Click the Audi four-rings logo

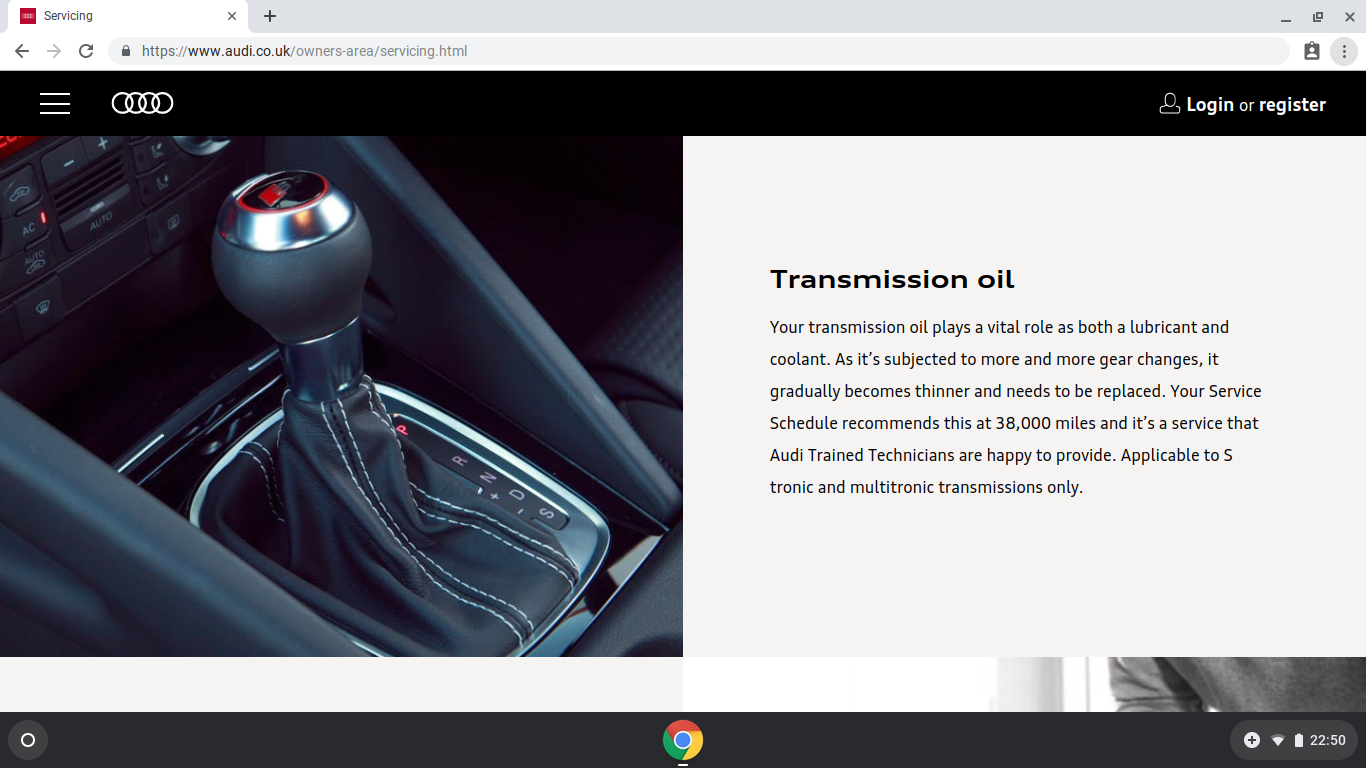tap(142, 103)
